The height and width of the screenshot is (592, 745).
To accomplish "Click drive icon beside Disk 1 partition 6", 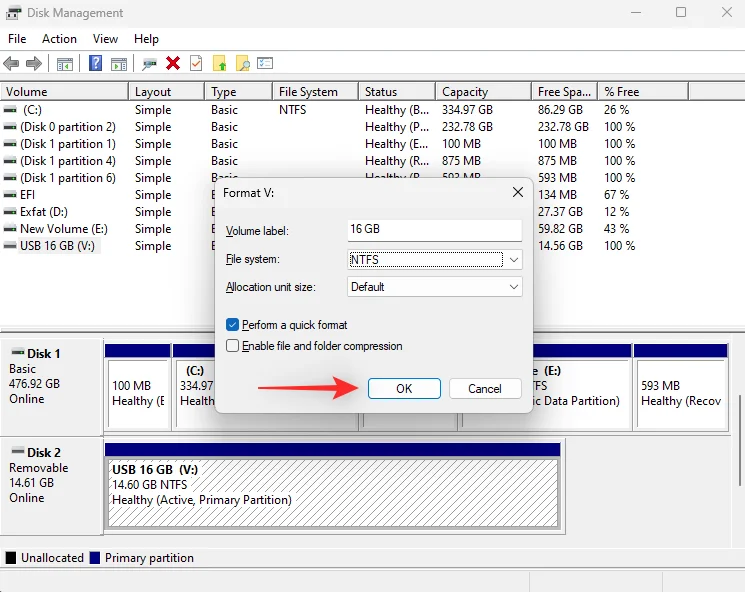I will click(x=10, y=178).
